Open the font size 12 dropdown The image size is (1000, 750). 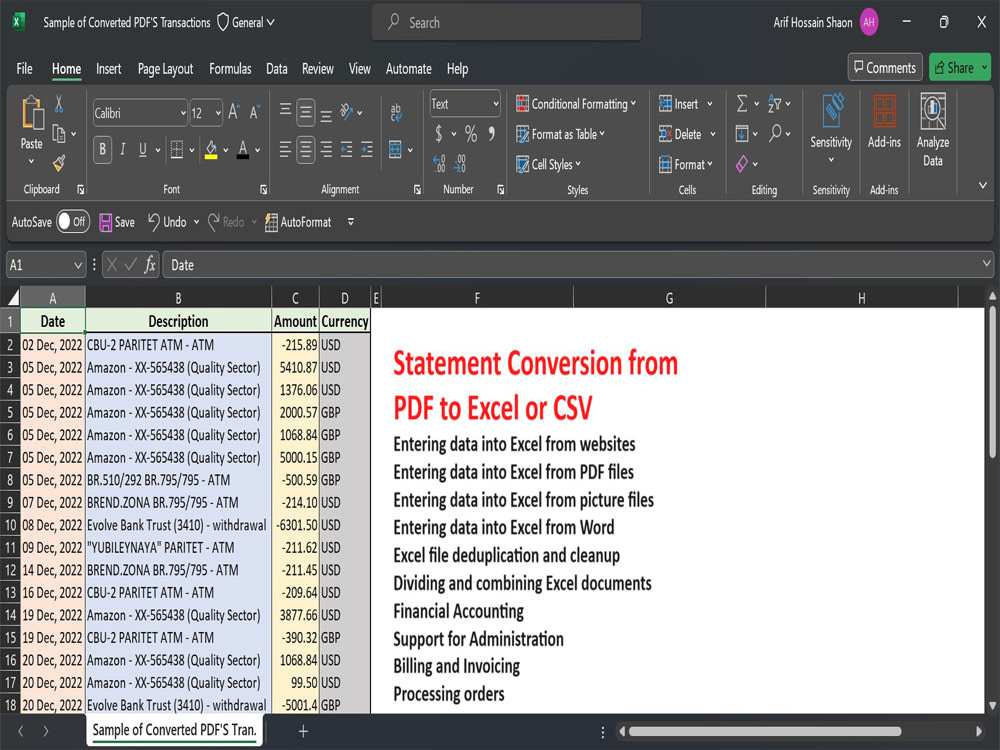218,114
